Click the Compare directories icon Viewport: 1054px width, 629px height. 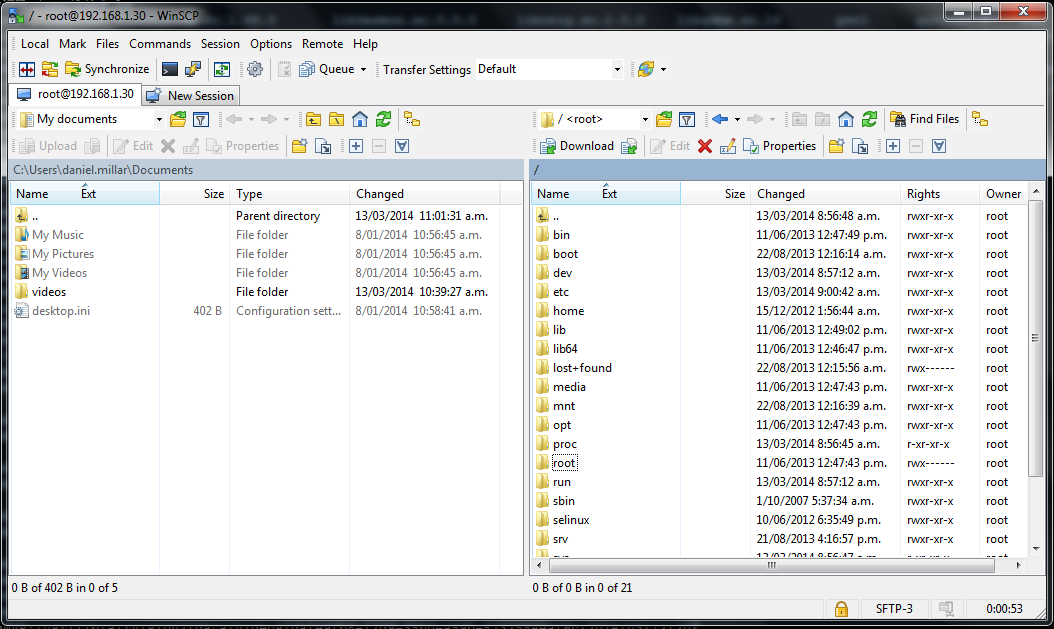click(26, 69)
